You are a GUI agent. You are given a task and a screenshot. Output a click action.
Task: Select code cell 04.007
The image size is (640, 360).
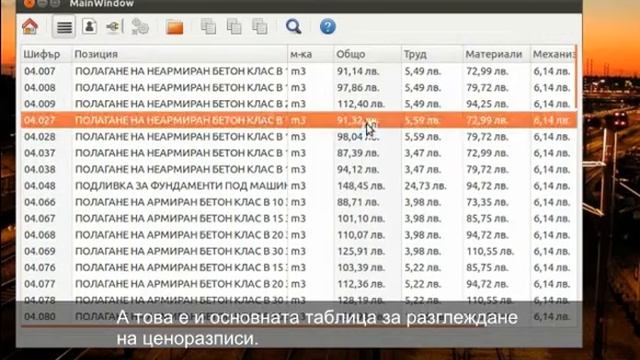[40, 71]
